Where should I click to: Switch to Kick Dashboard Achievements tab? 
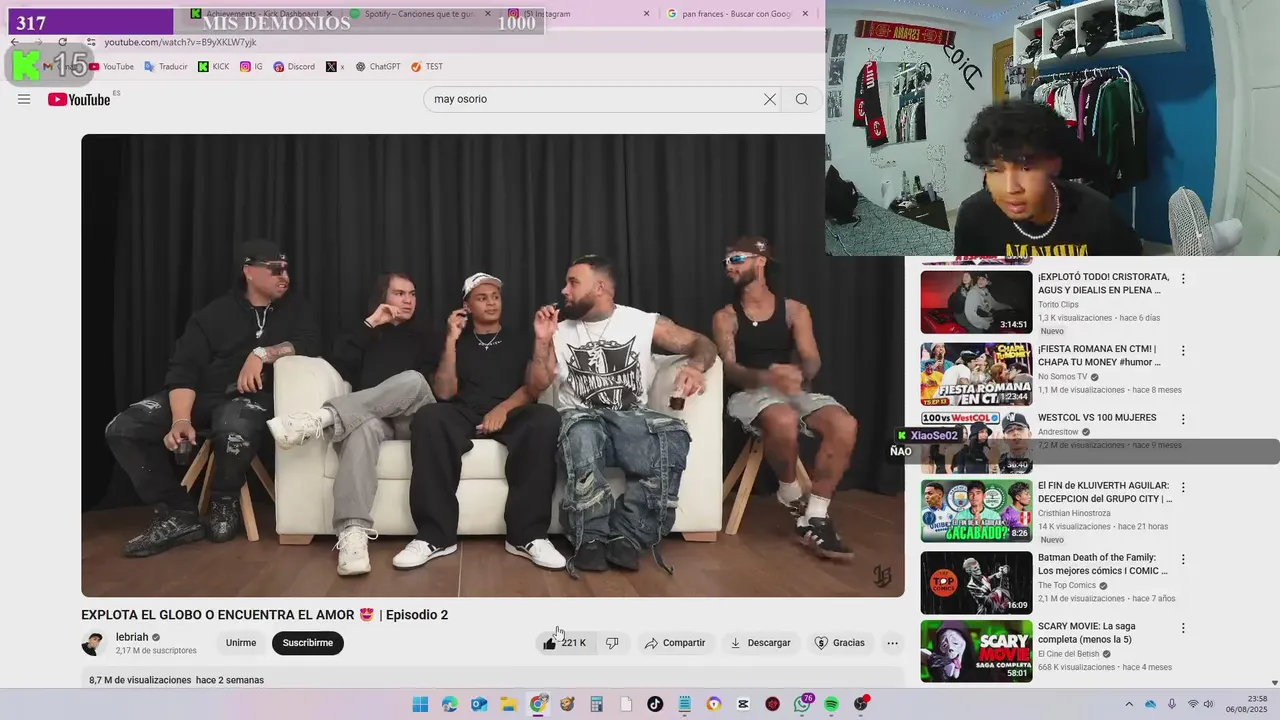tap(261, 14)
